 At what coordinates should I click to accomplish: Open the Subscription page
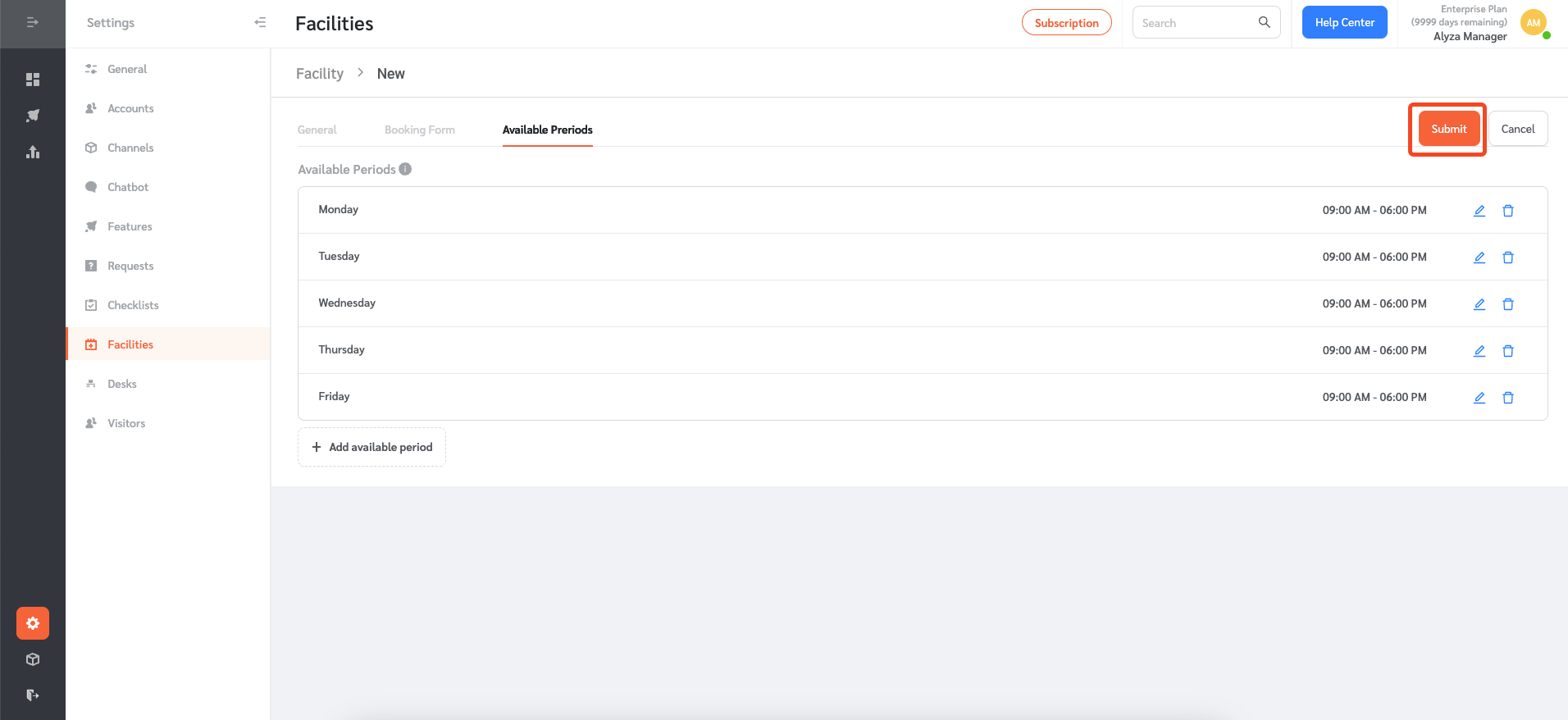1067,23
